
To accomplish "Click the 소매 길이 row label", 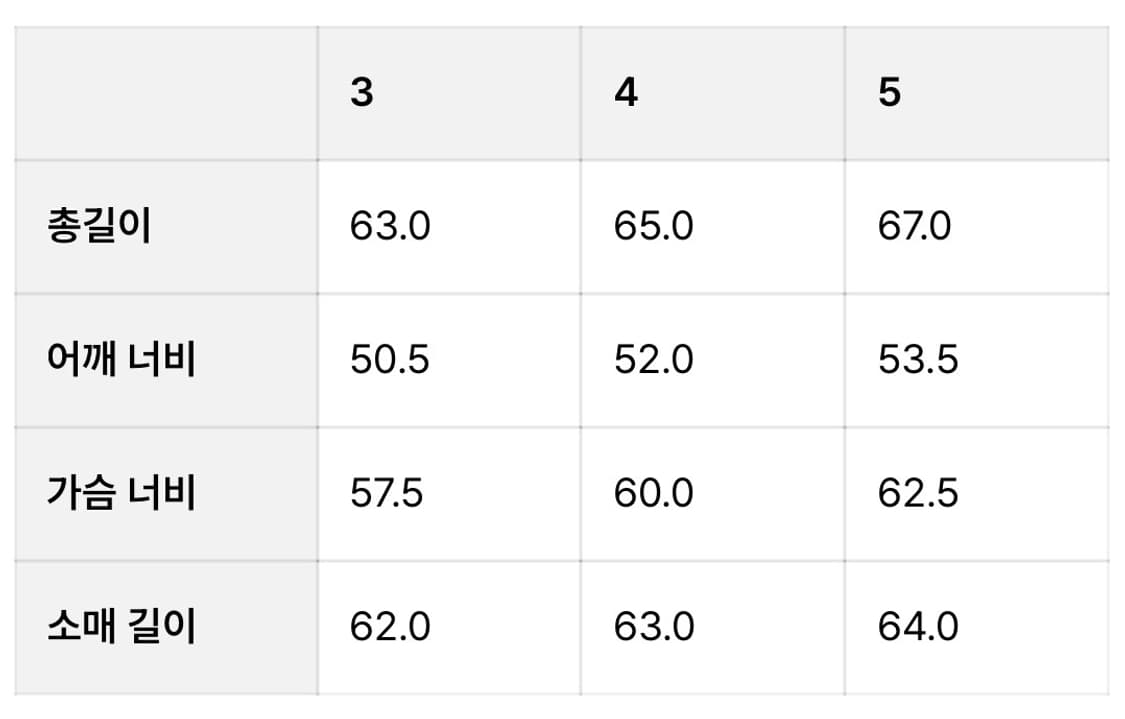I will (x=121, y=628).
